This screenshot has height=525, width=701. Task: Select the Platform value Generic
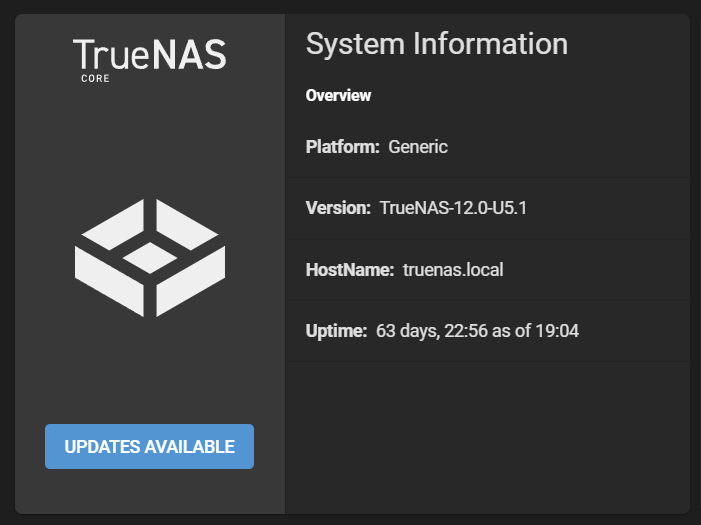(418, 147)
